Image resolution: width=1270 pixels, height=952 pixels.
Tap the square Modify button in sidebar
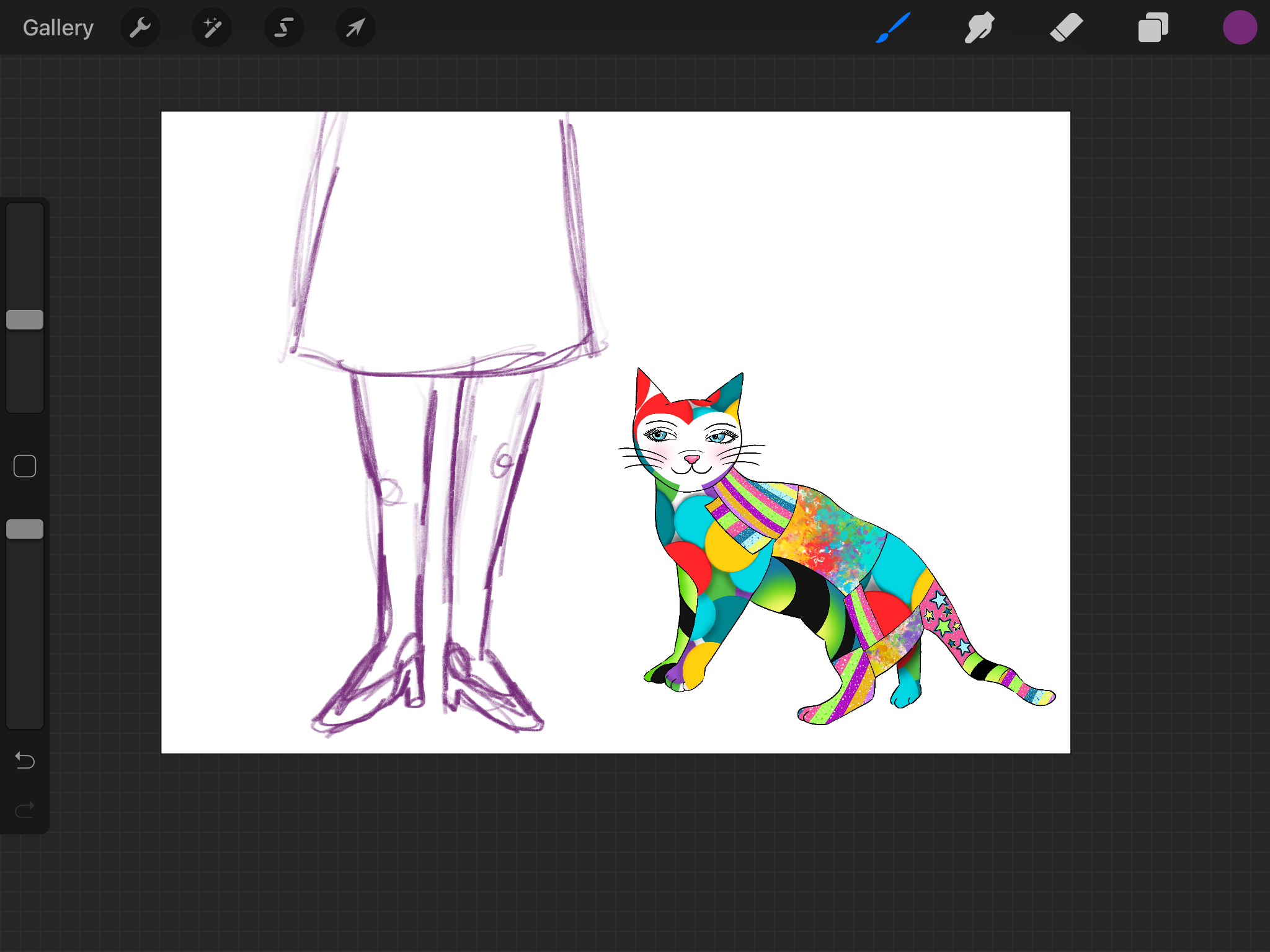click(25, 466)
